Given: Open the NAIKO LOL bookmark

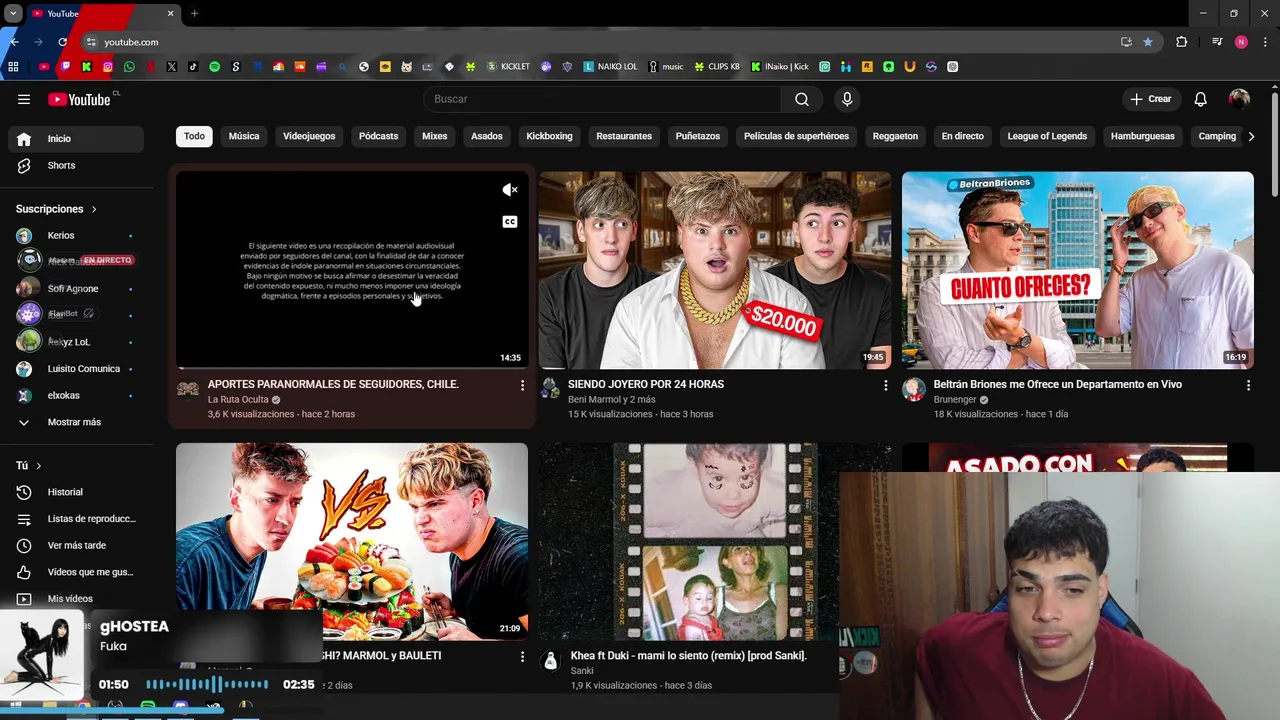Looking at the screenshot, I should (610, 67).
